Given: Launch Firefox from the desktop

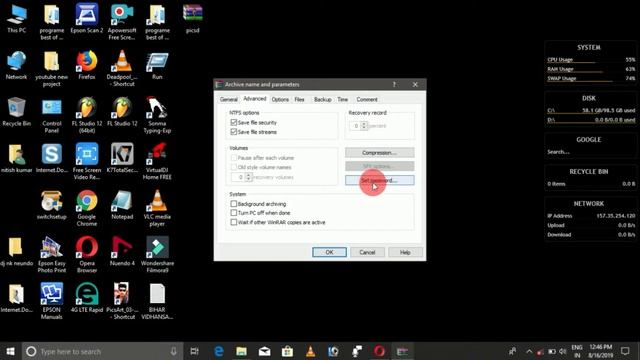Looking at the screenshot, I should click(x=87, y=65).
